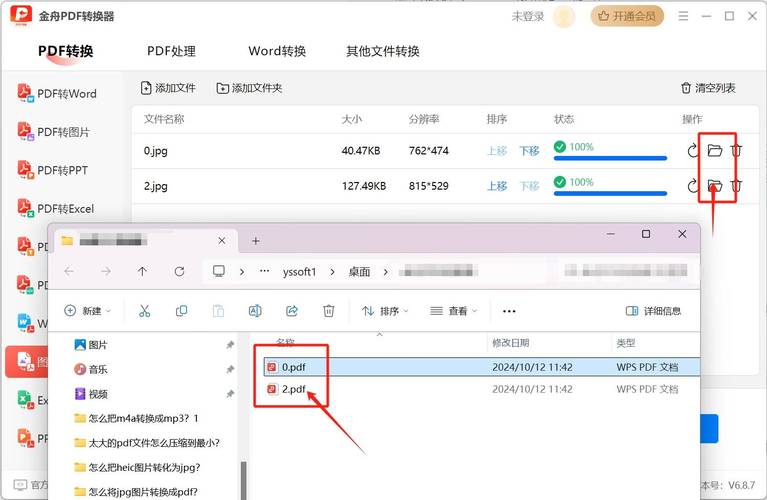The image size is (767, 500).
Task: Go forward in File Explorer
Action: tap(106, 271)
